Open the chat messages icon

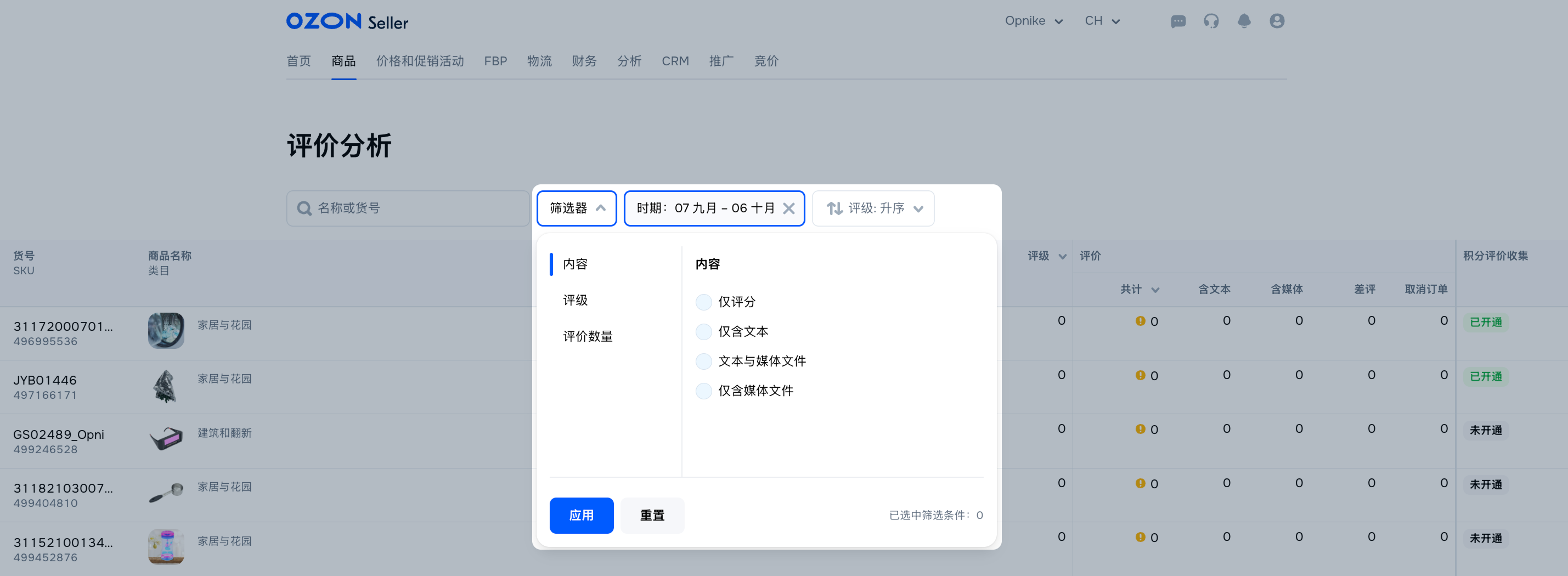point(1178,21)
